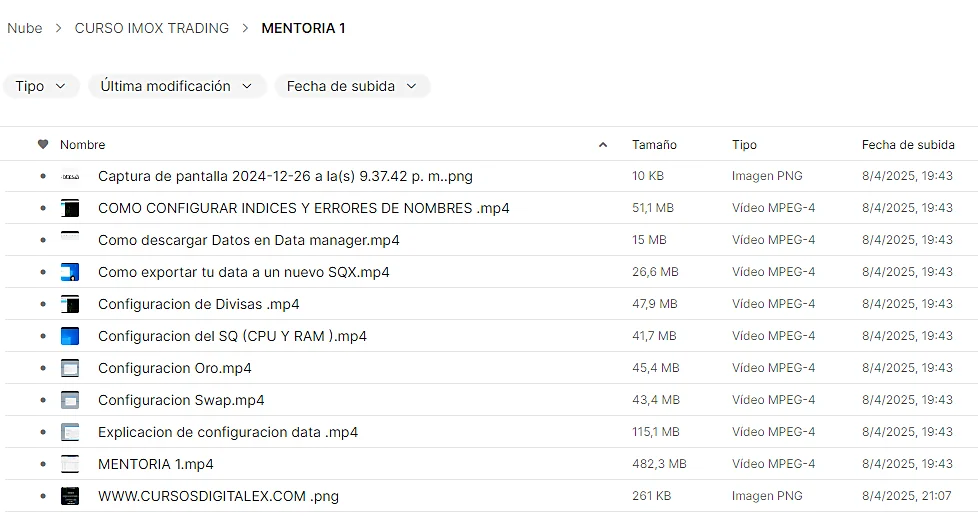The height and width of the screenshot is (522, 978).
Task: Click icon for Configuracion Oro video
Action: [70, 368]
